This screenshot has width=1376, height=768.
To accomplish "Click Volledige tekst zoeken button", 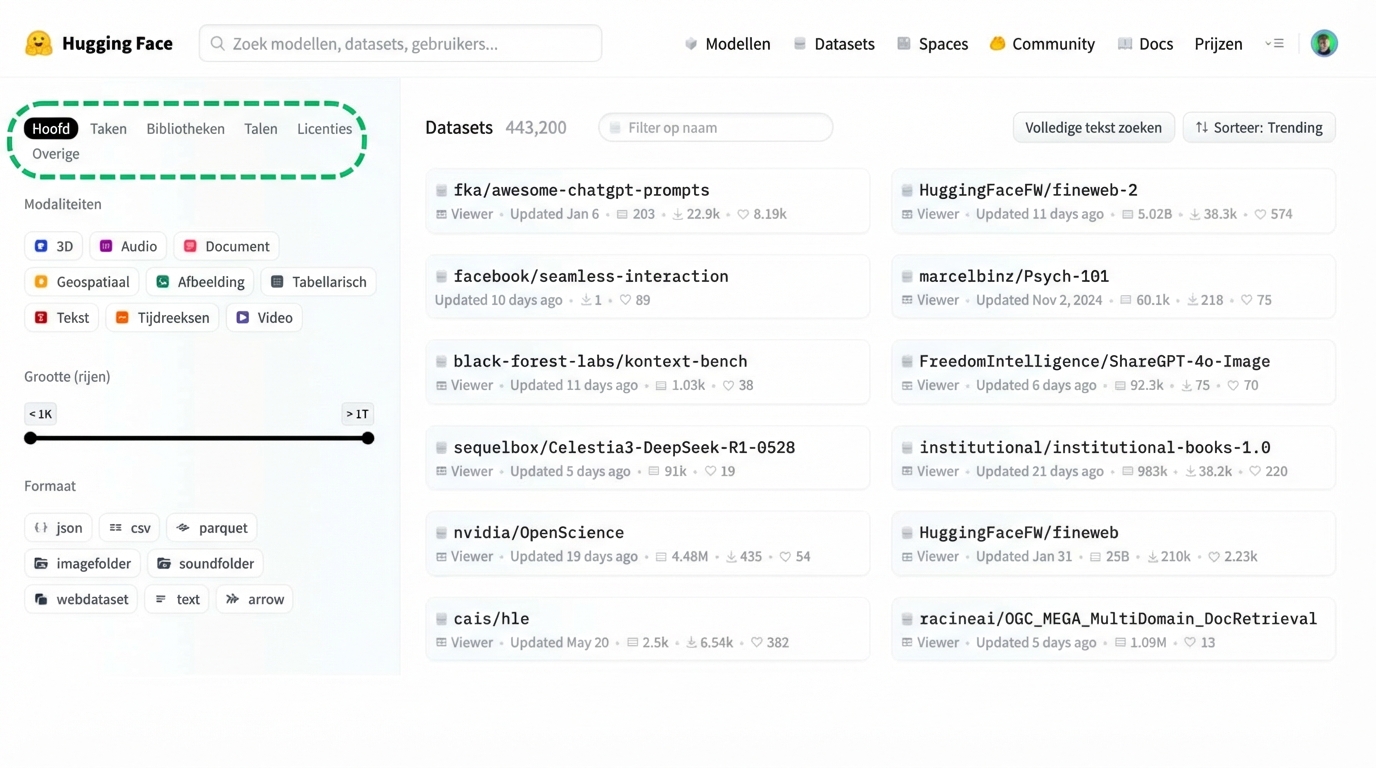I will (x=1093, y=128).
